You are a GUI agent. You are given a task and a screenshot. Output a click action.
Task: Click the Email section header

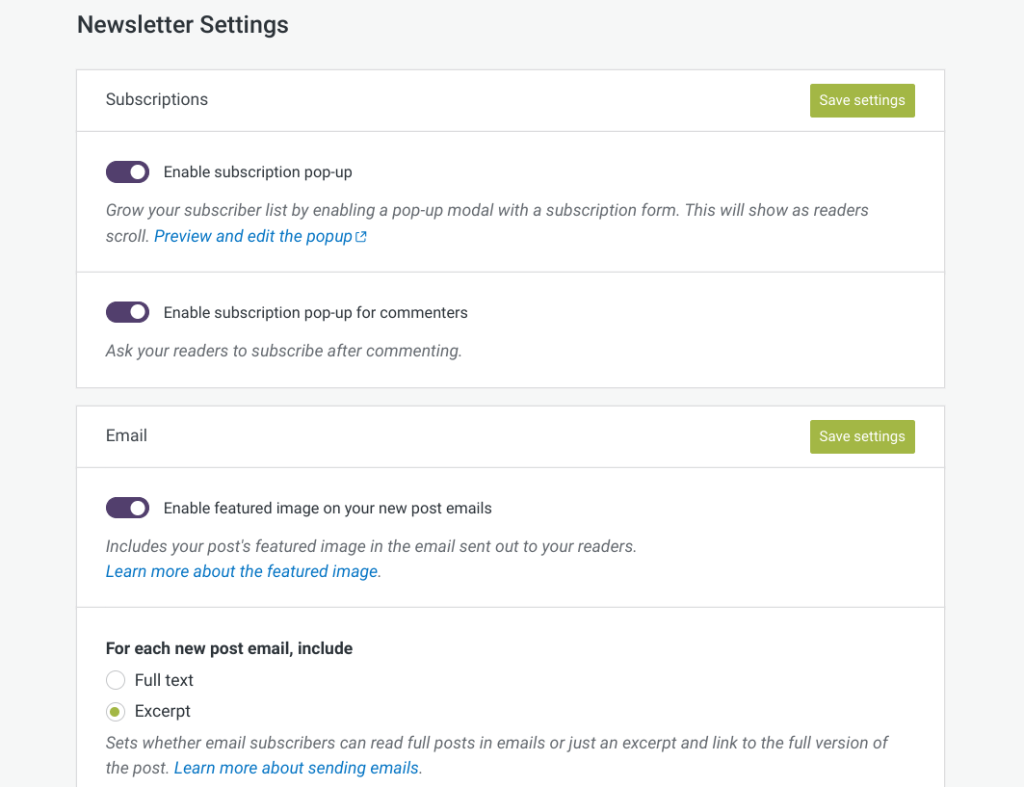(127, 436)
